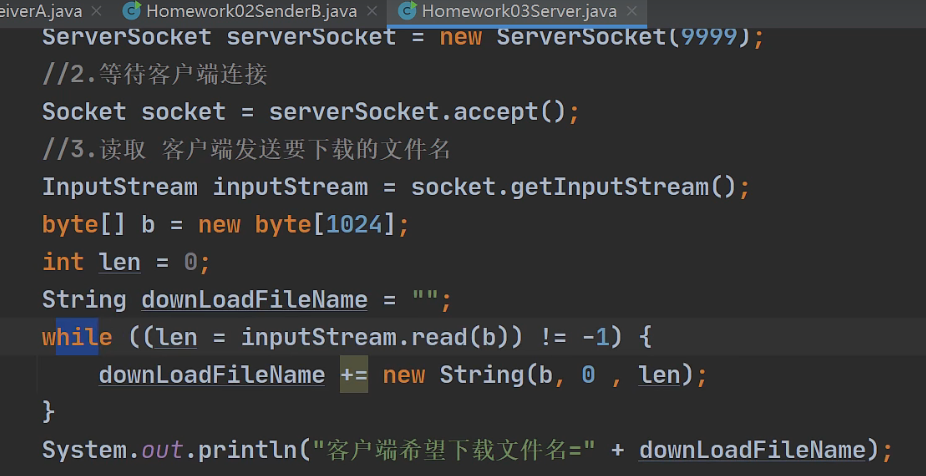Close the eiverA.java tab
The width and height of the screenshot is (926, 476).
[x=97, y=11]
